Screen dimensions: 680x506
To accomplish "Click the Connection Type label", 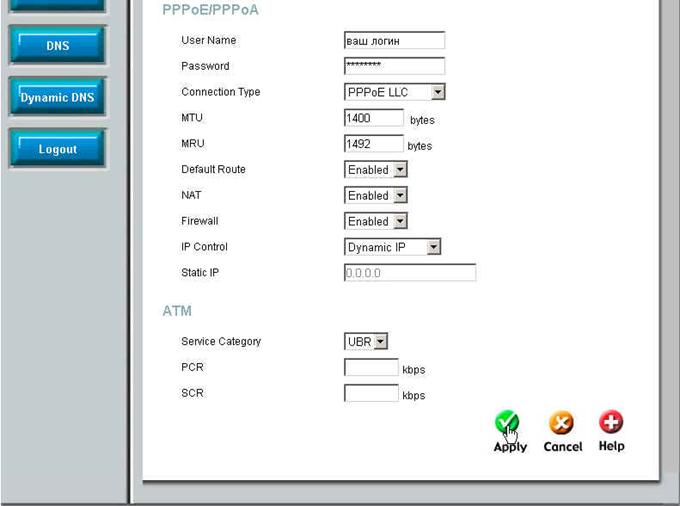I will (x=221, y=92).
